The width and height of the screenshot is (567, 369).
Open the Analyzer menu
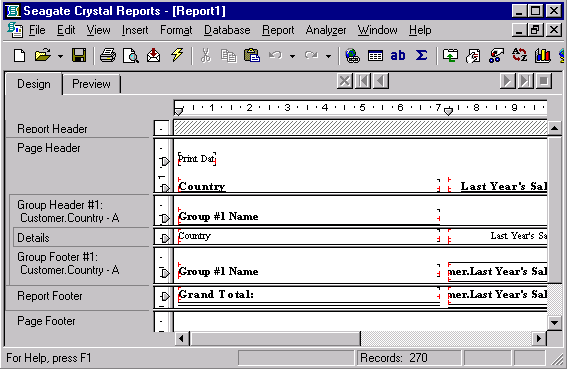click(x=326, y=30)
